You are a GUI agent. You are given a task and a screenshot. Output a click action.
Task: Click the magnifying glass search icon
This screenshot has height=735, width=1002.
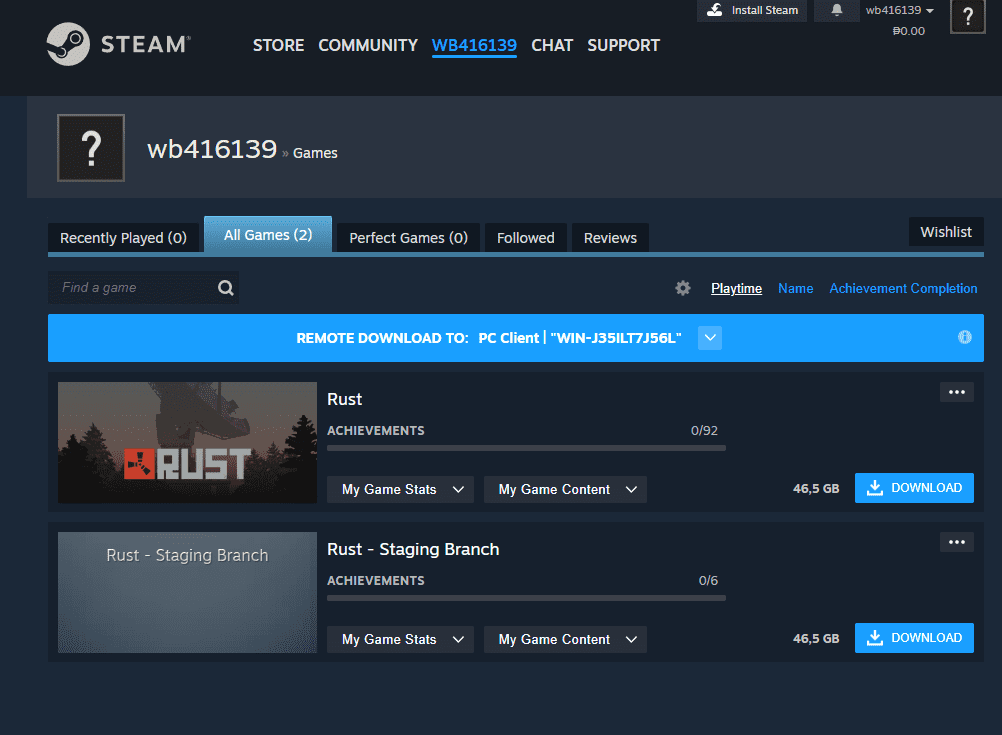click(x=225, y=287)
